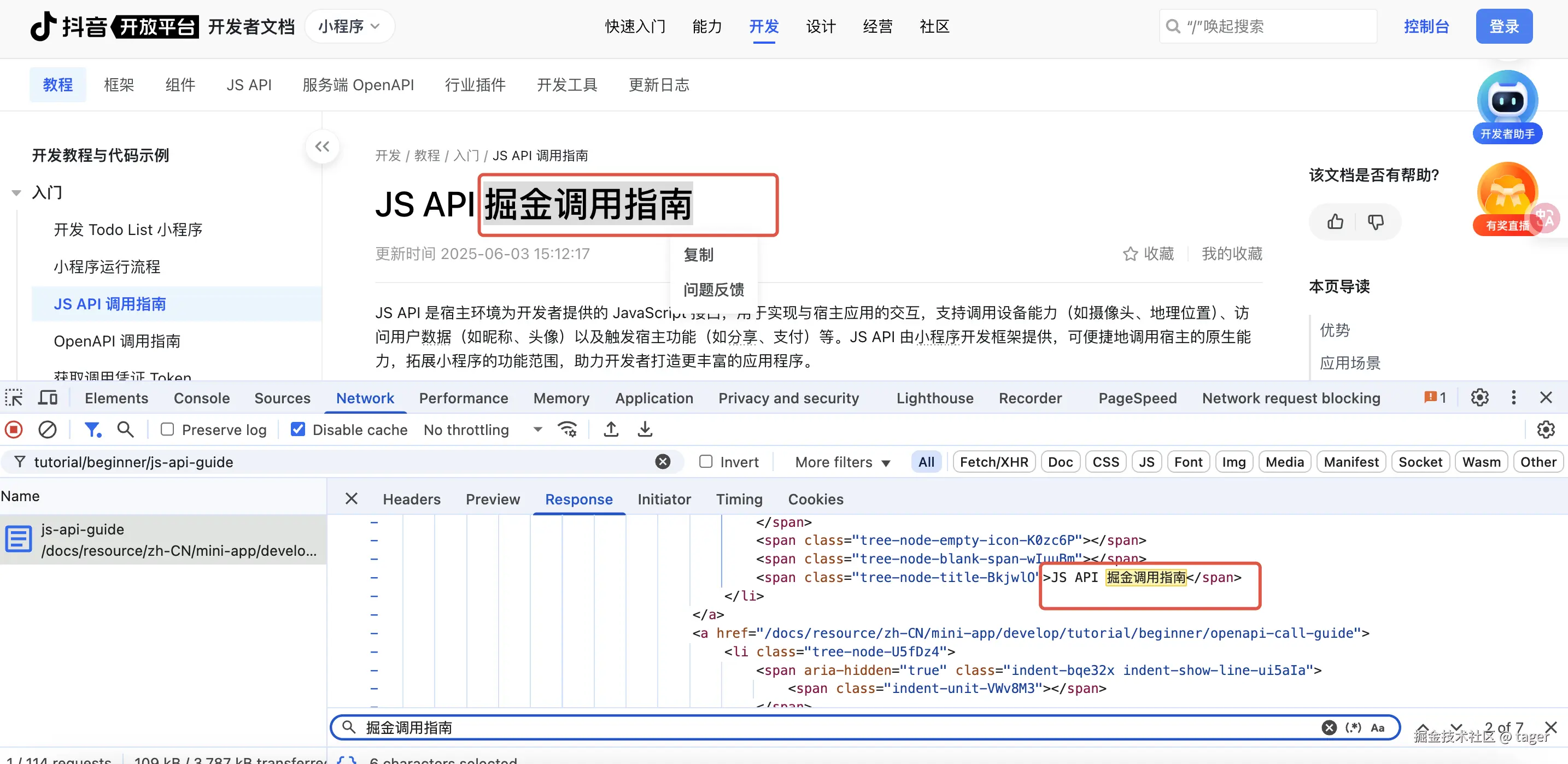Screen dimensions: 1568x764
Task: Click the stop recording network log icon
Action: (x=14, y=430)
